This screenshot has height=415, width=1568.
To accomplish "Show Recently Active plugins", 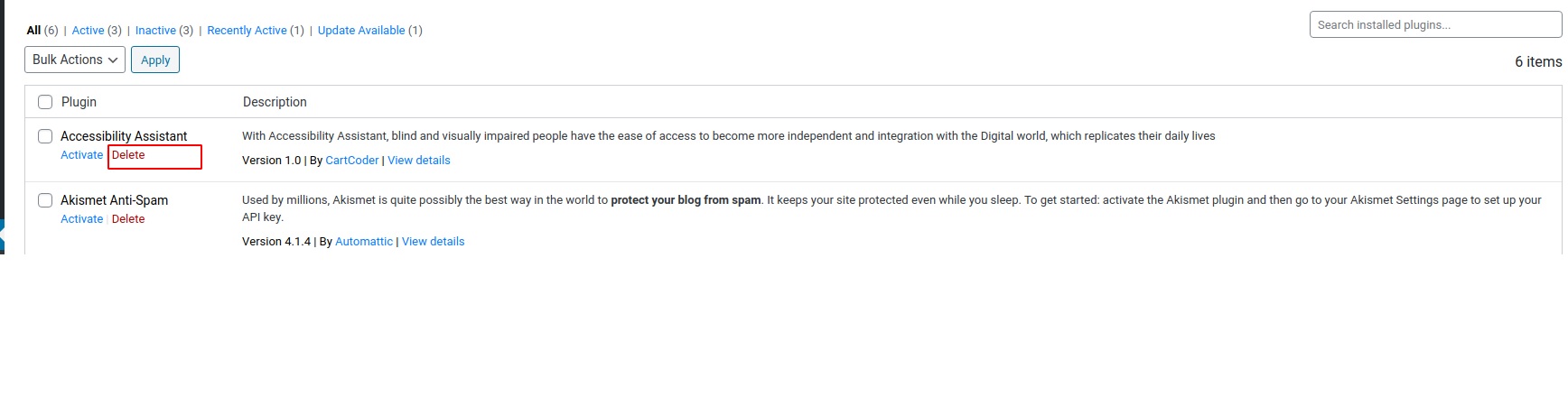I will (x=247, y=31).
